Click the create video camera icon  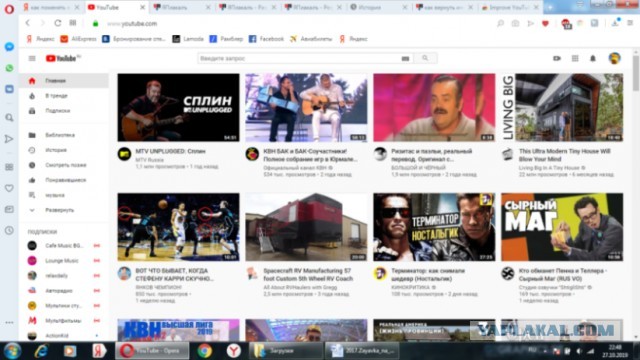[557, 58]
